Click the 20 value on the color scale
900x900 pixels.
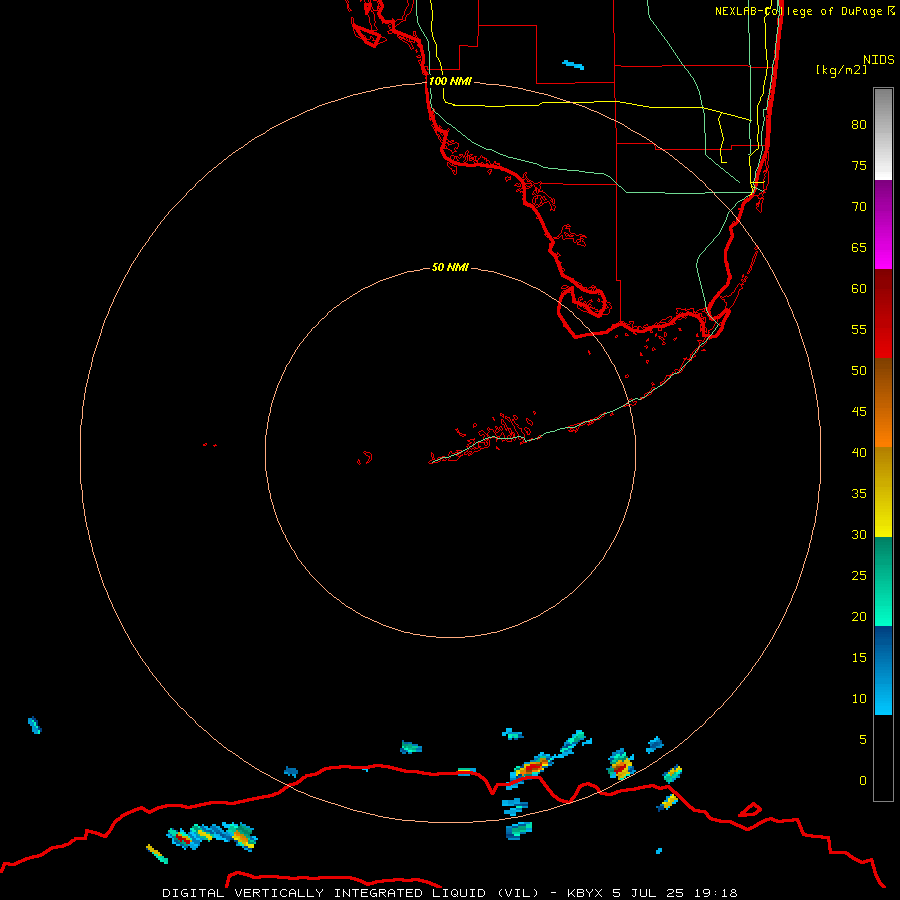[859, 616]
